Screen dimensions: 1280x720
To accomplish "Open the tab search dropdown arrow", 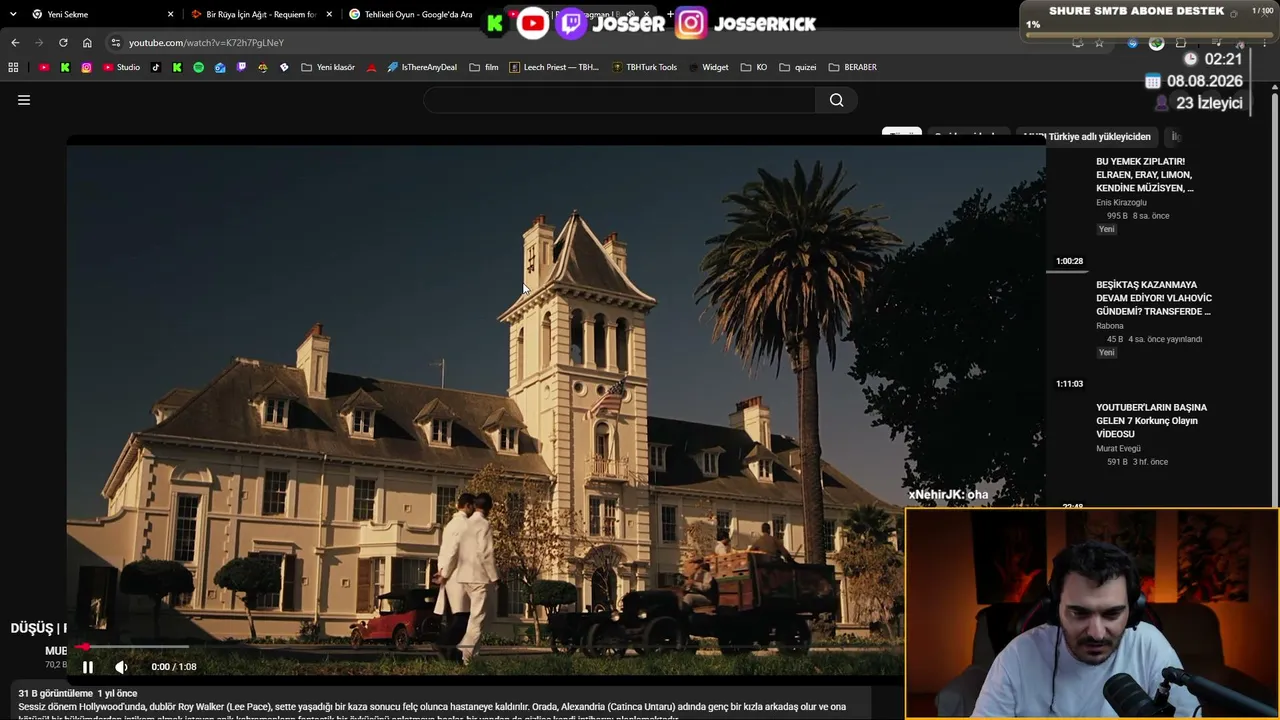I will click(x=13, y=14).
